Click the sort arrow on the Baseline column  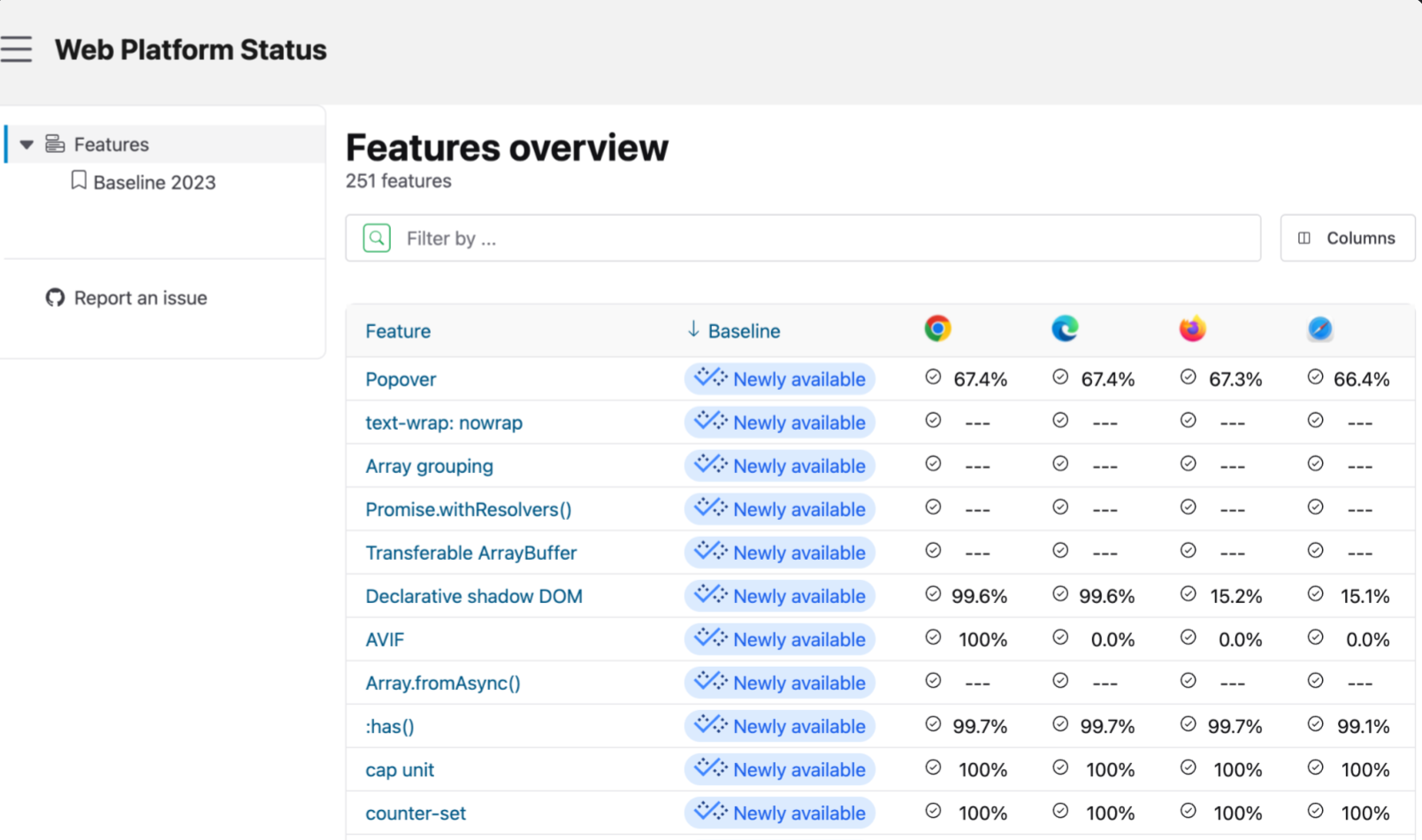(x=692, y=330)
